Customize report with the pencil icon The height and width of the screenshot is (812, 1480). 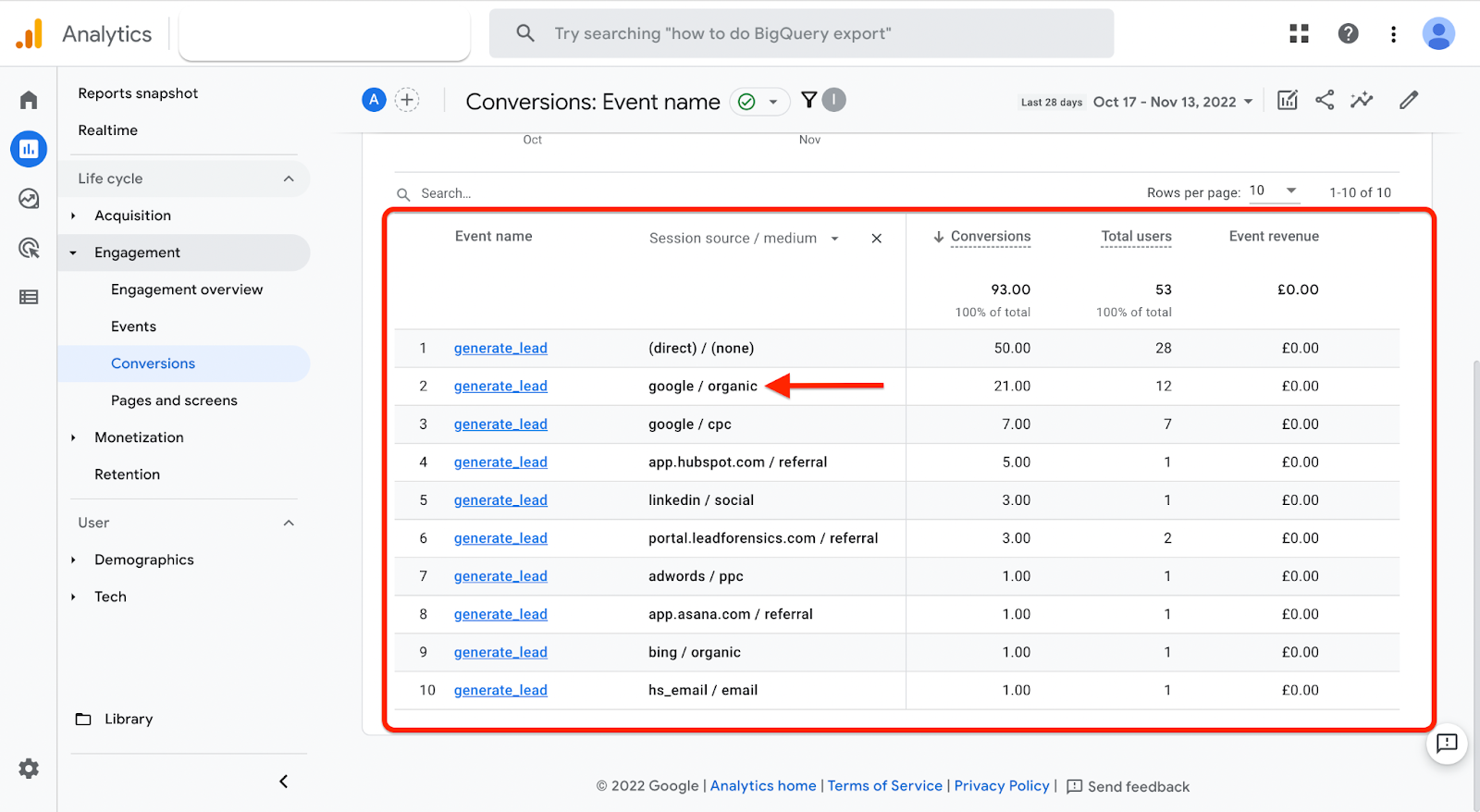tap(1409, 100)
